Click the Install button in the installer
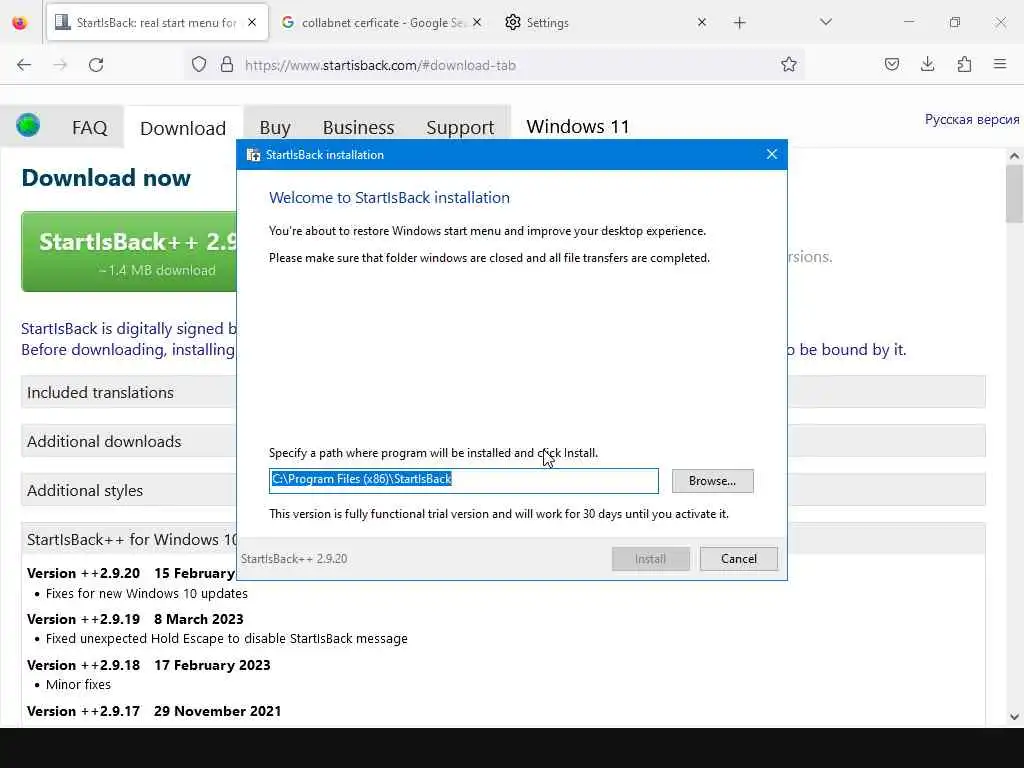1024x768 pixels. click(x=650, y=559)
